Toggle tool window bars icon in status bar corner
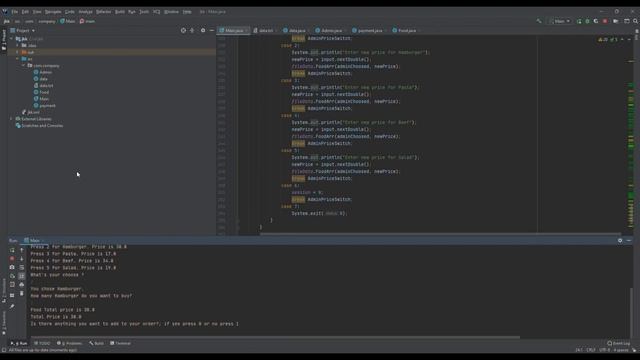 click(x=4, y=350)
